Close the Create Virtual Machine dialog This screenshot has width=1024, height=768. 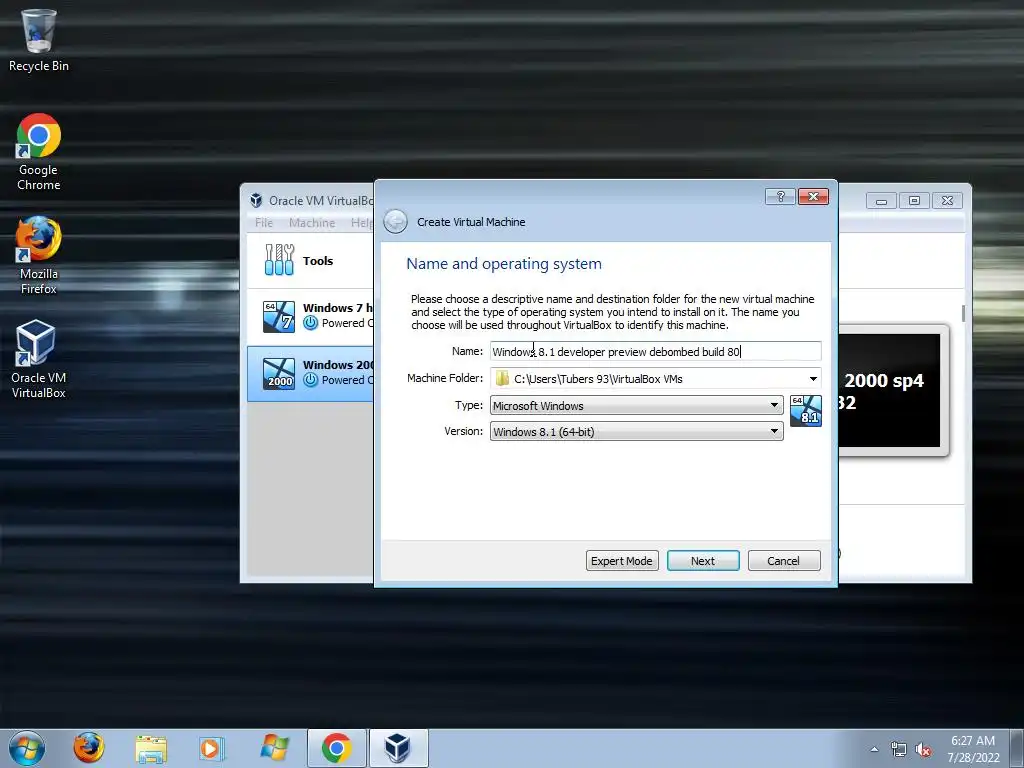pyautogui.click(x=813, y=197)
